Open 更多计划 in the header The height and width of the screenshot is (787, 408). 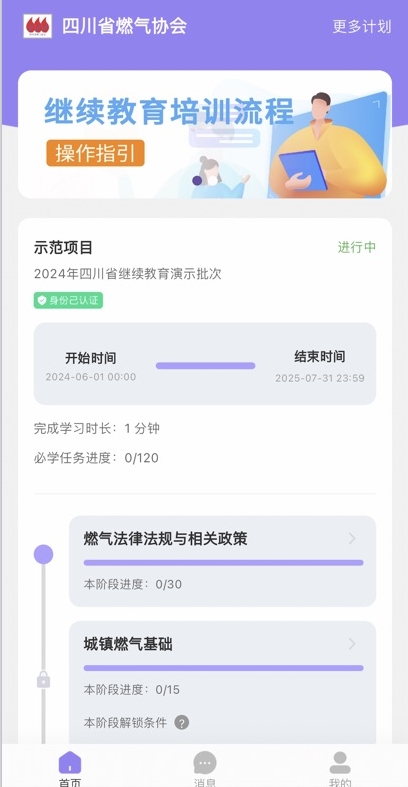point(362,26)
